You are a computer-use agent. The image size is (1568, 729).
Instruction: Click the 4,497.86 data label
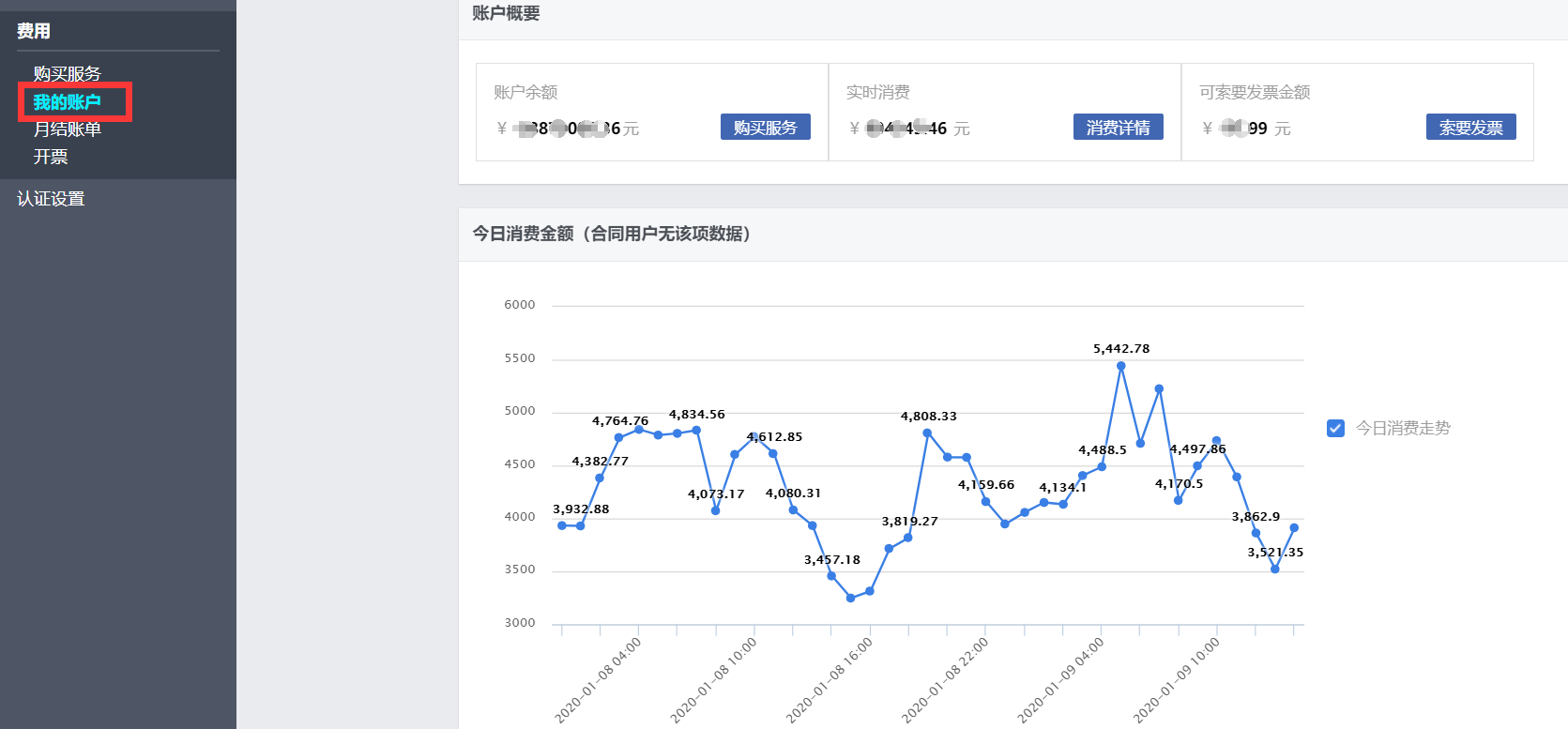1197,449
